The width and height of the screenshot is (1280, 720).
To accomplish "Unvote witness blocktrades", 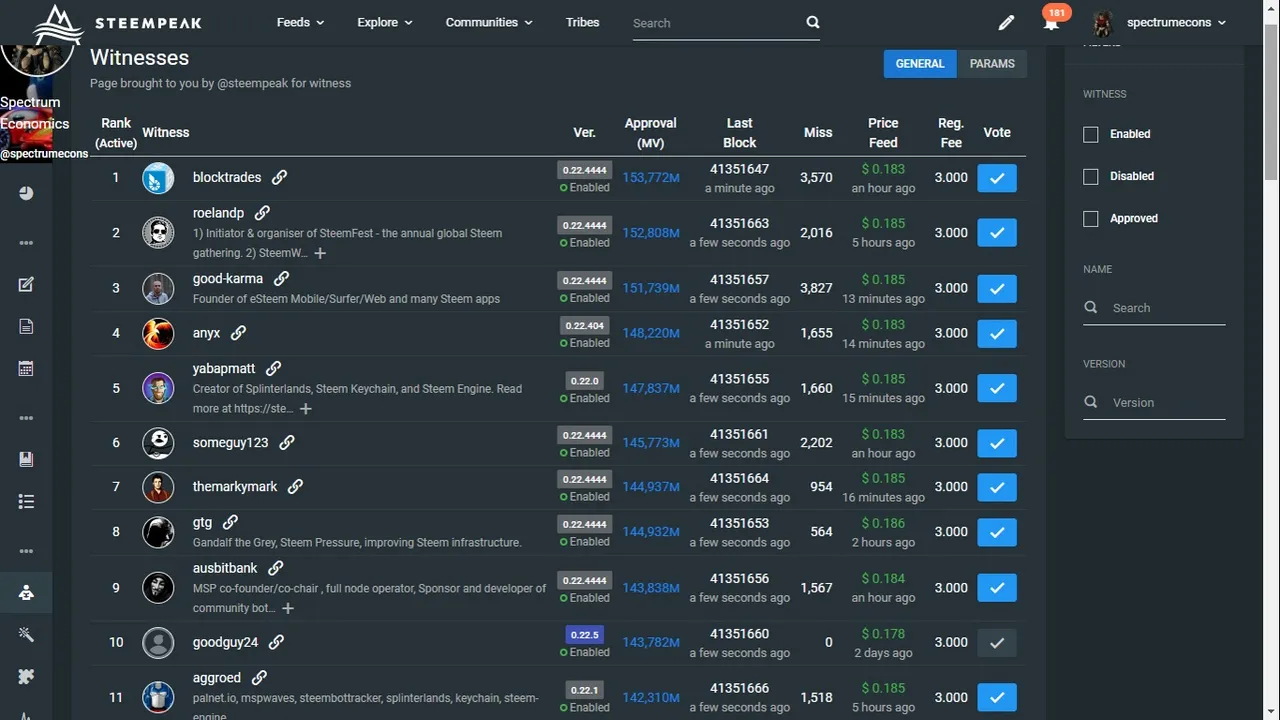I will click(997, 178).
